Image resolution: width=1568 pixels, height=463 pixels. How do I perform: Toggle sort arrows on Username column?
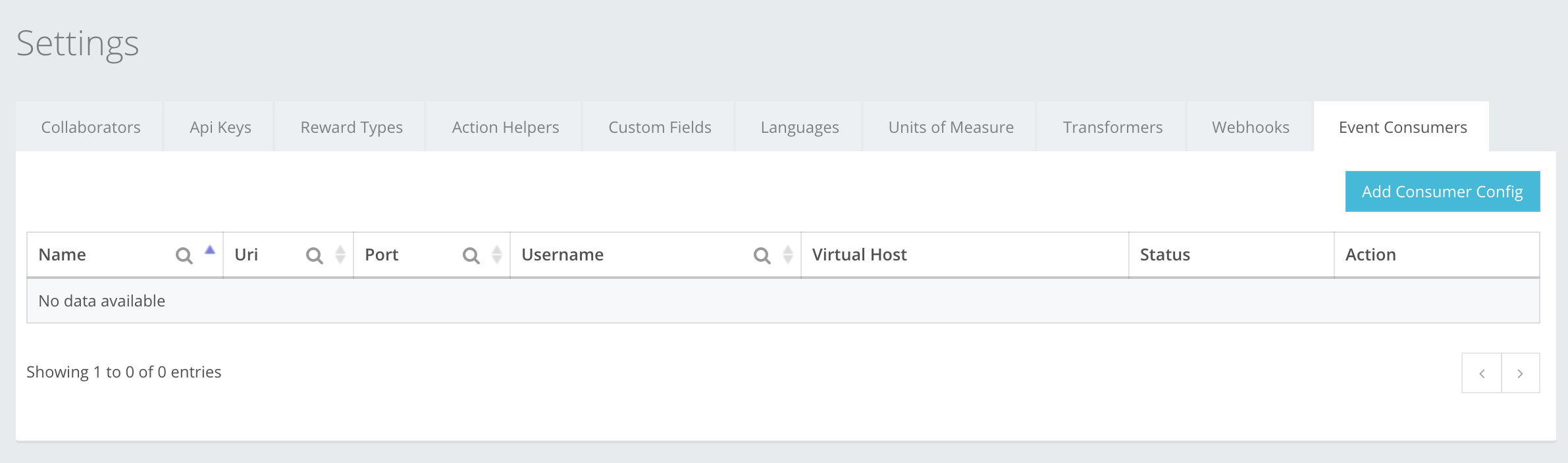click(788, 255)
